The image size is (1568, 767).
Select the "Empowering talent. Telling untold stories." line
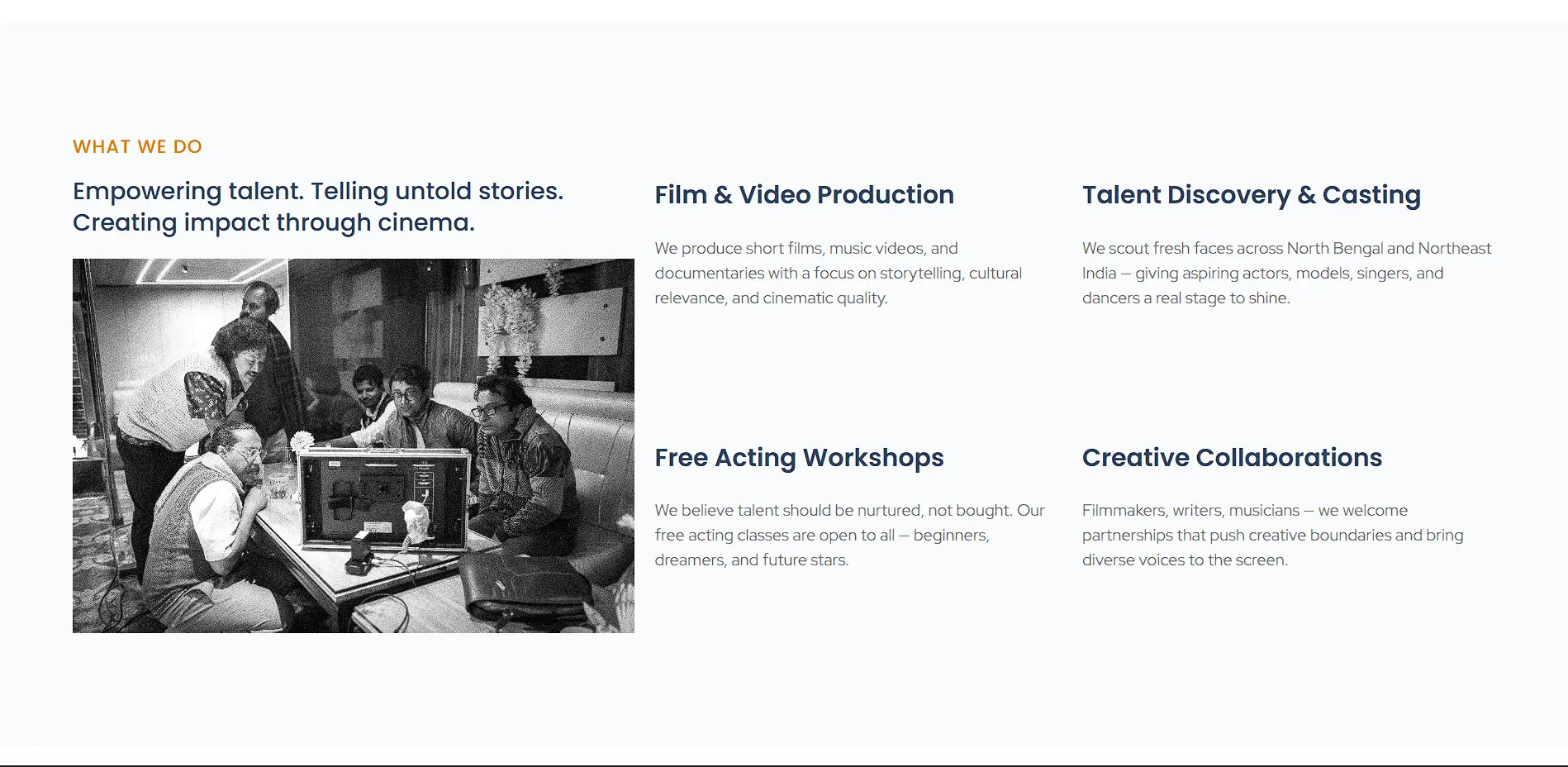tap(317, 191)
